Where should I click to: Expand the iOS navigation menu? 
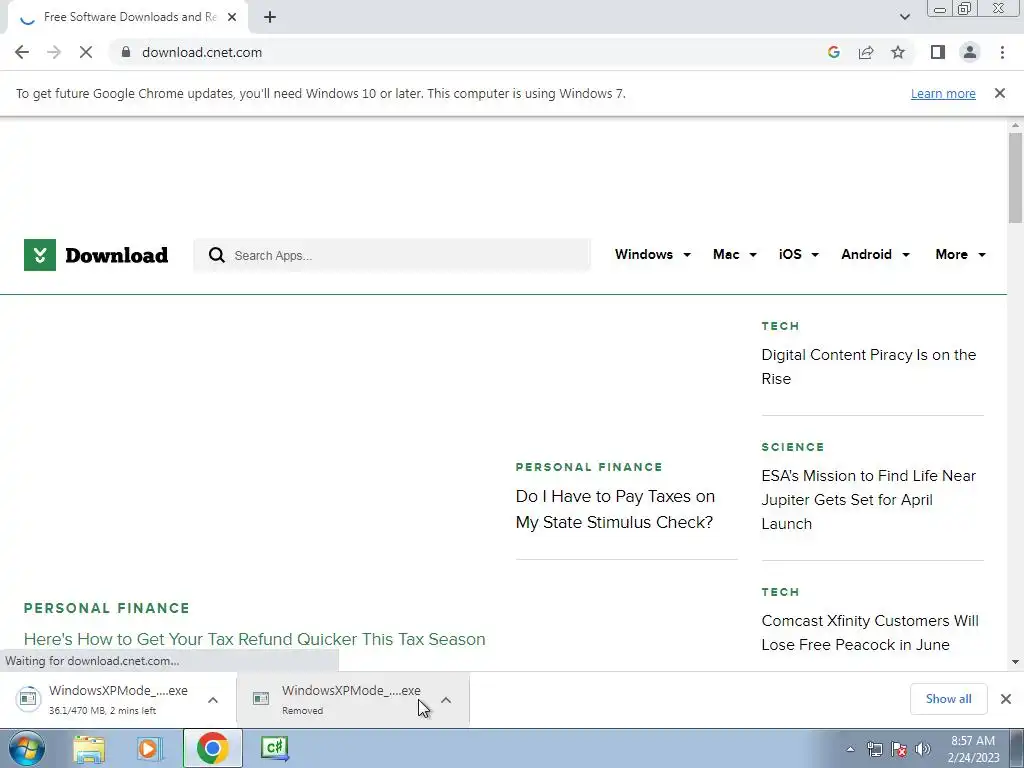click(x=798, y=255)
